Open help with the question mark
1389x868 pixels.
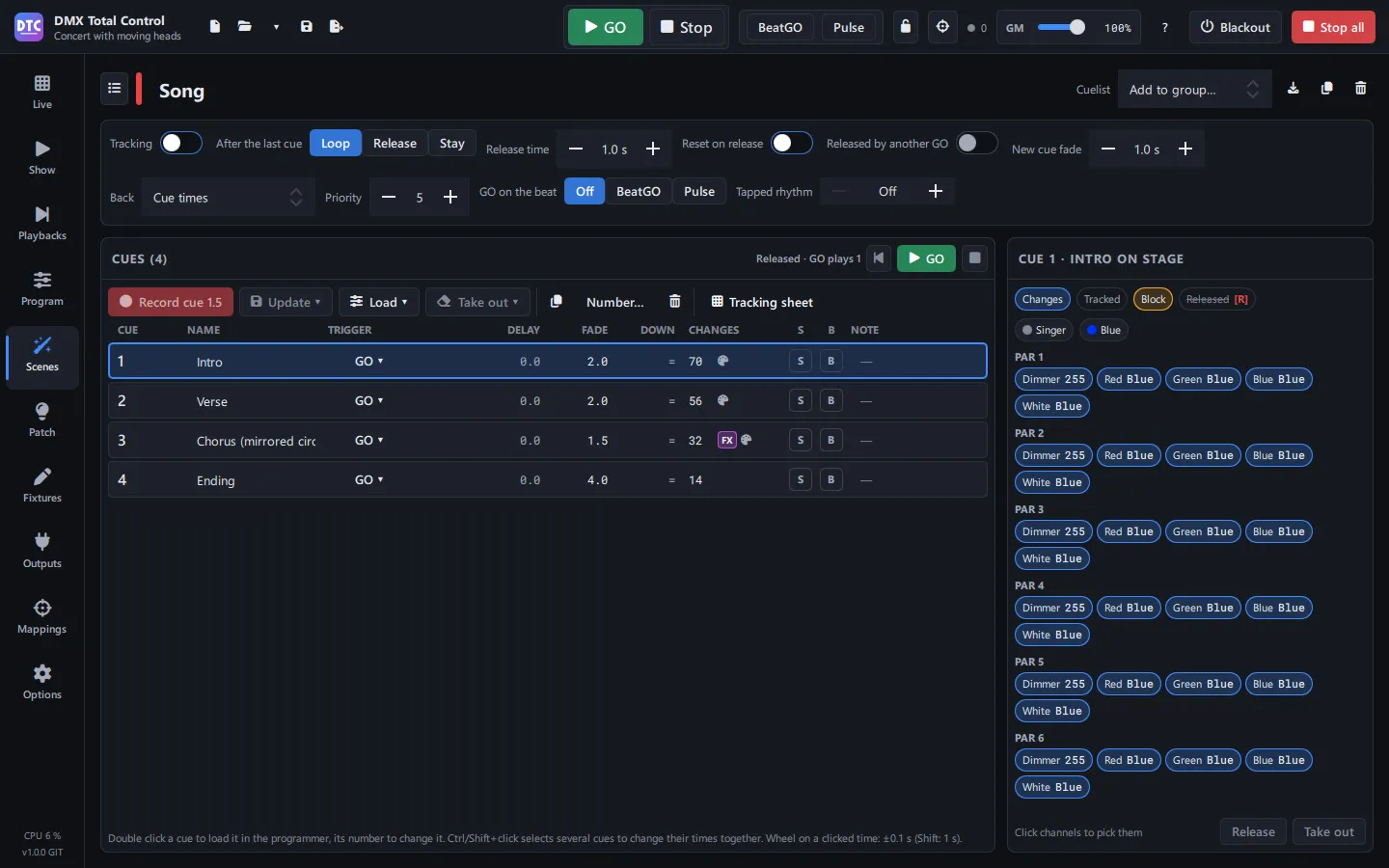click(x=1165, y=28)
